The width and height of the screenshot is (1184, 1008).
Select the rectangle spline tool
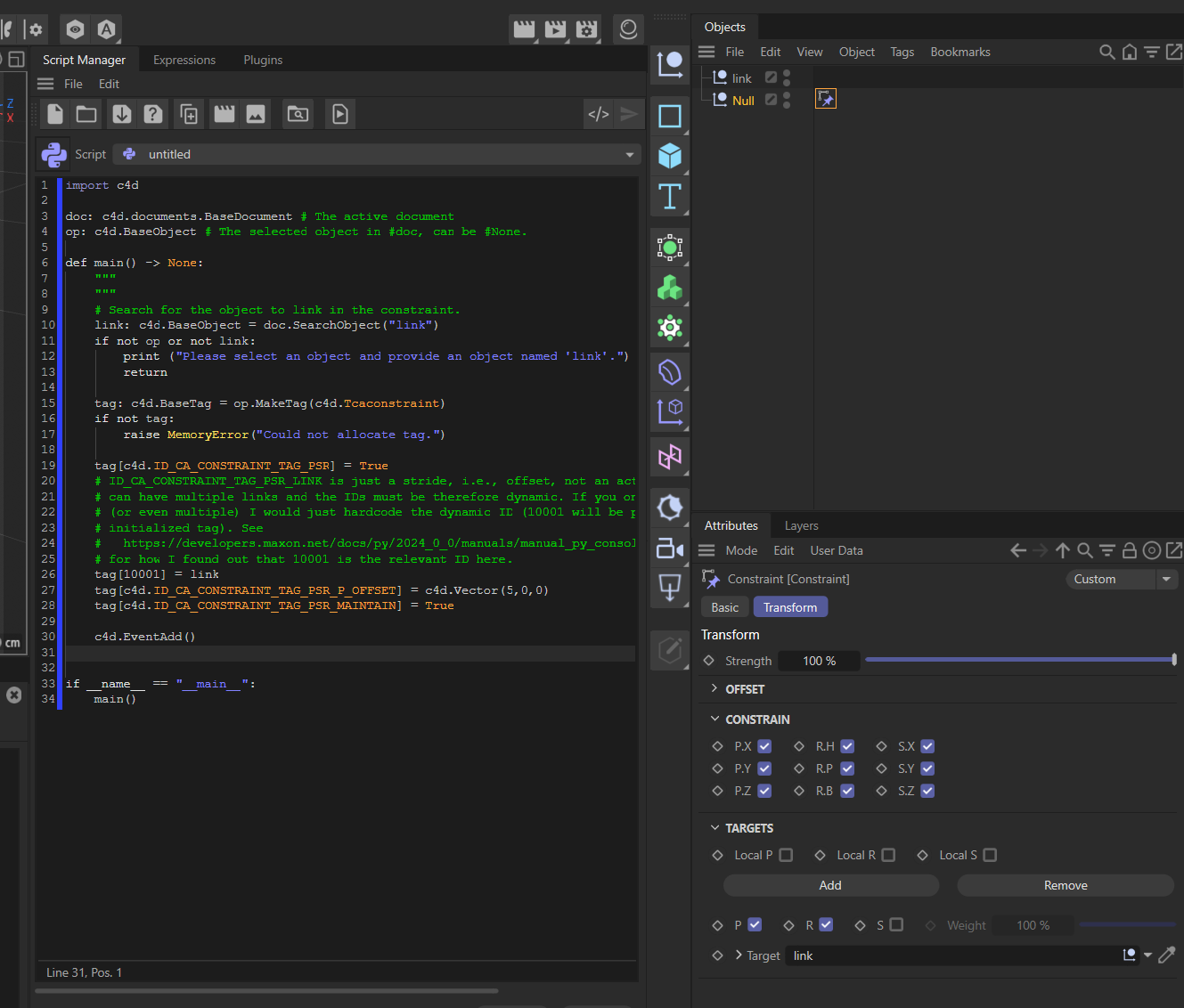(x=669, y=116)
